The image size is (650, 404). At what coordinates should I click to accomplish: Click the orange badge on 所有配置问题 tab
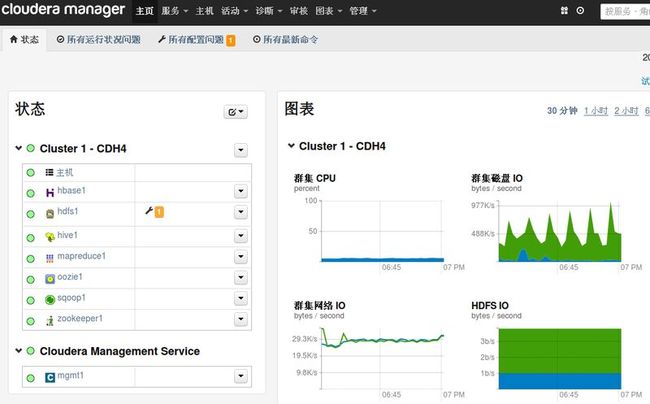230,40
